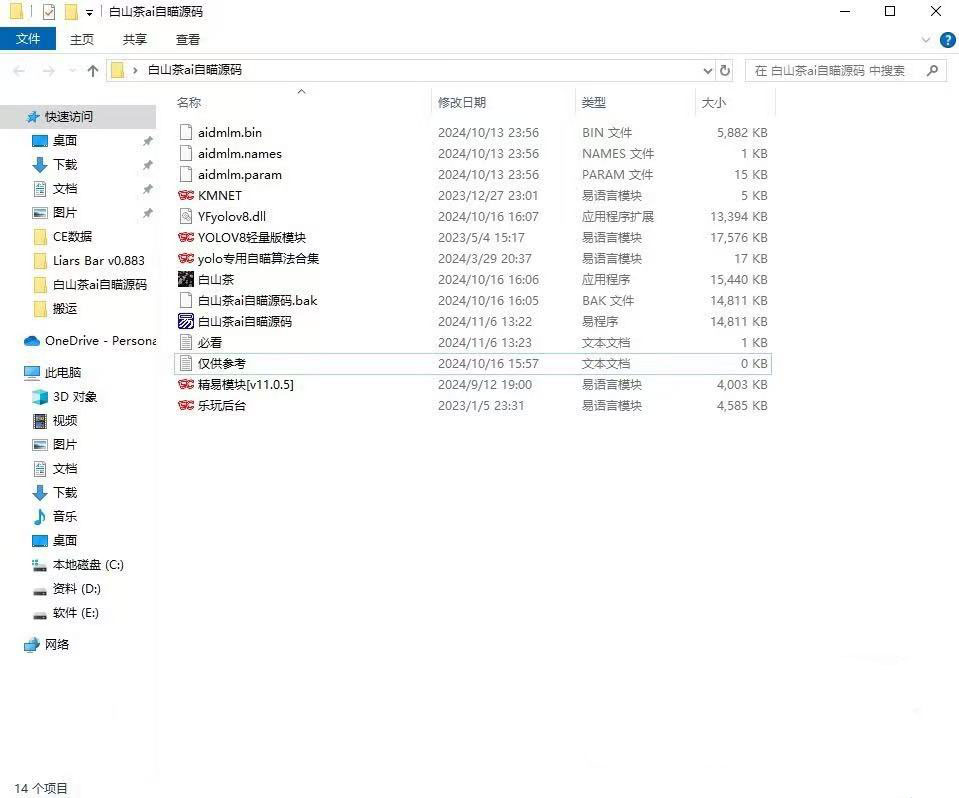The height and width of the screenshot is (798, 959).
Task: Open 资料 (D:) drive
Action: point(76,589)
